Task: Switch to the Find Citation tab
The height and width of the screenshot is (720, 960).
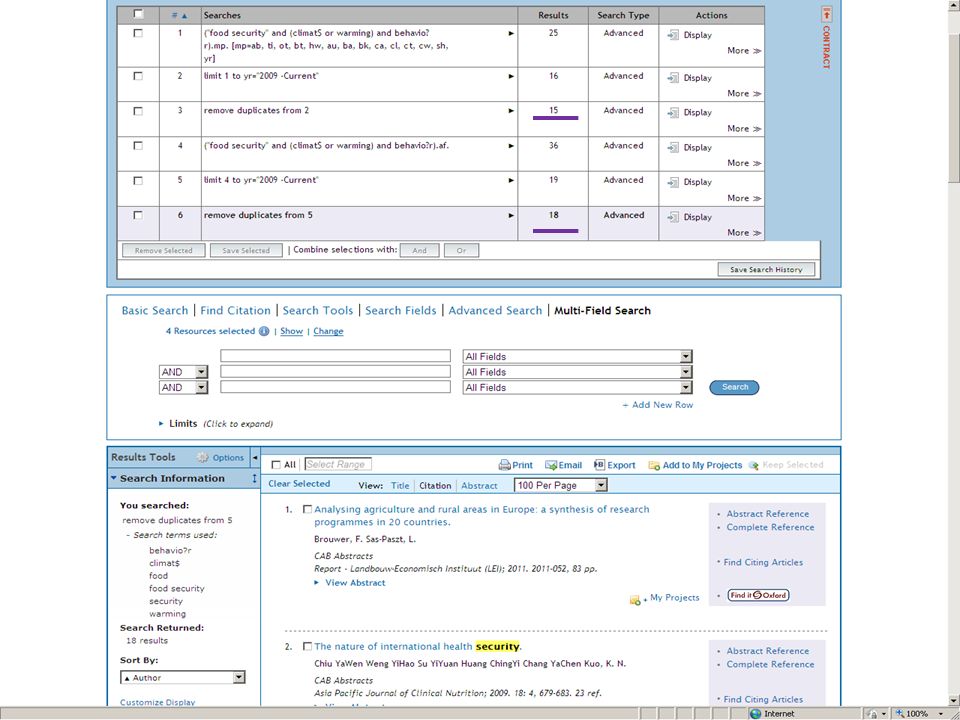Action: click(x=235, y=310)
